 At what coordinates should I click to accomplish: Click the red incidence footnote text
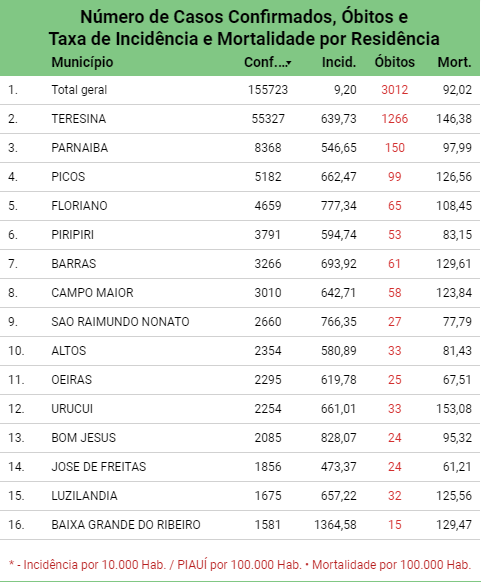pyautogui.click(x=240, y=565)
